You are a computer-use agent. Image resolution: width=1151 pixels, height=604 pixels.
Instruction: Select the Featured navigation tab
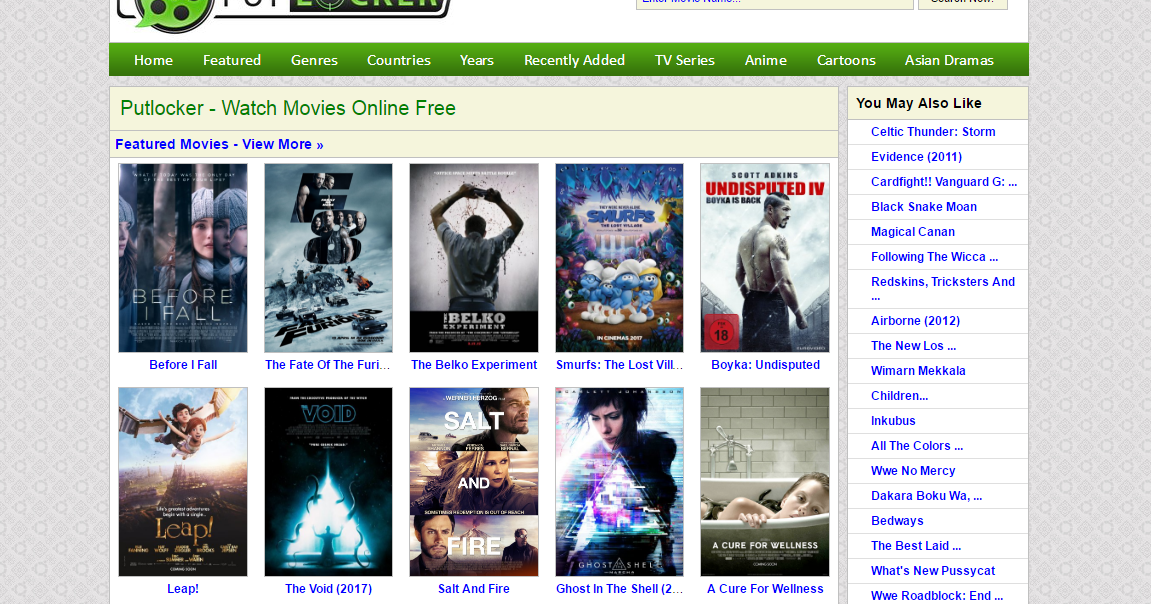point(231,60)
